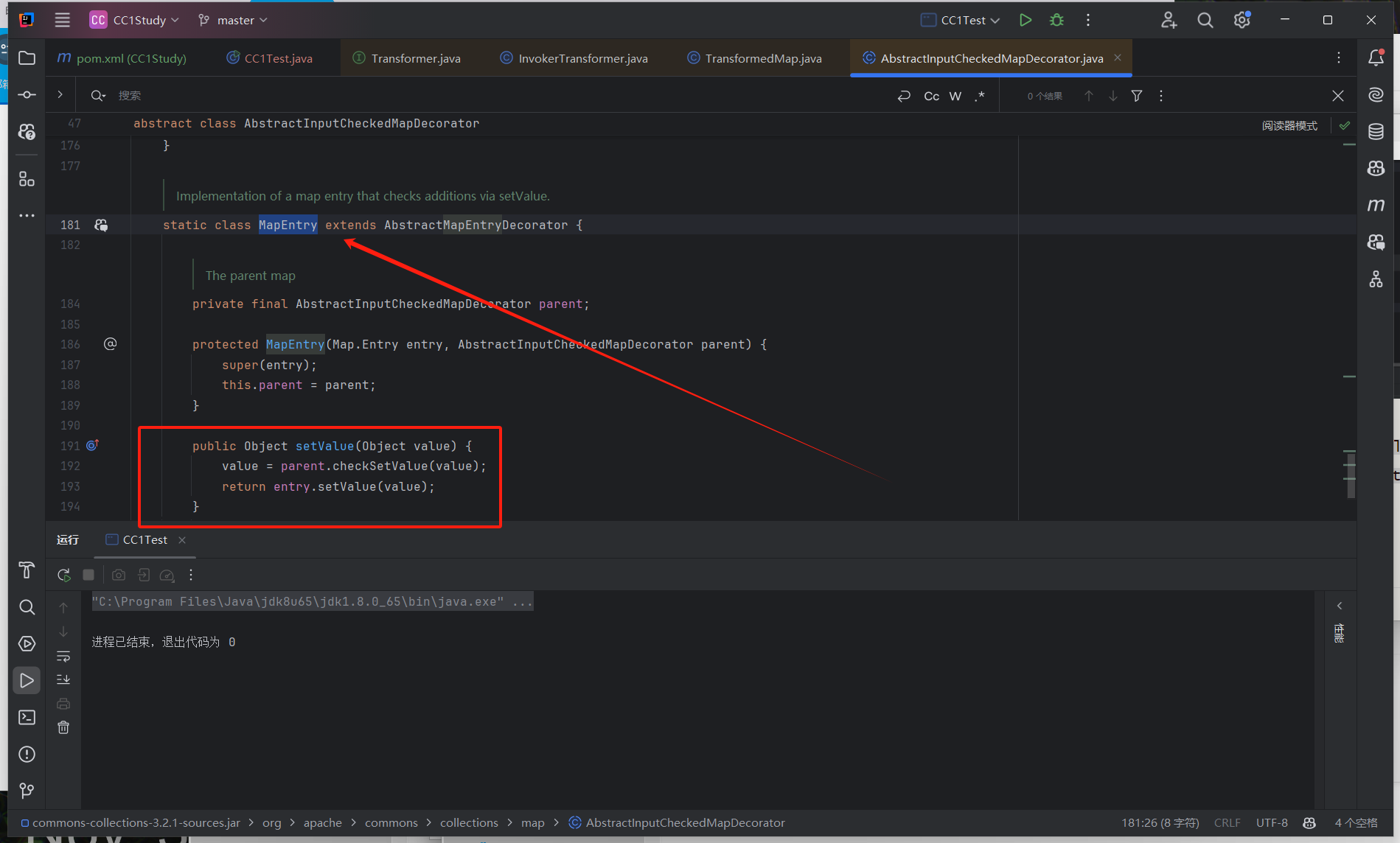Toggle reader mode (阅读器模式)
The image size is (1400, 843).
[x=1289, y=126]
